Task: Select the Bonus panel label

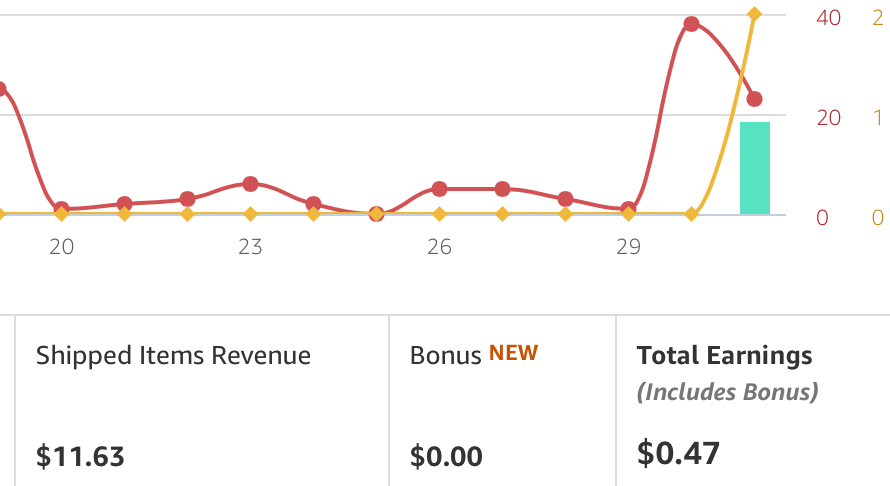Action: (x=445, y=355)
